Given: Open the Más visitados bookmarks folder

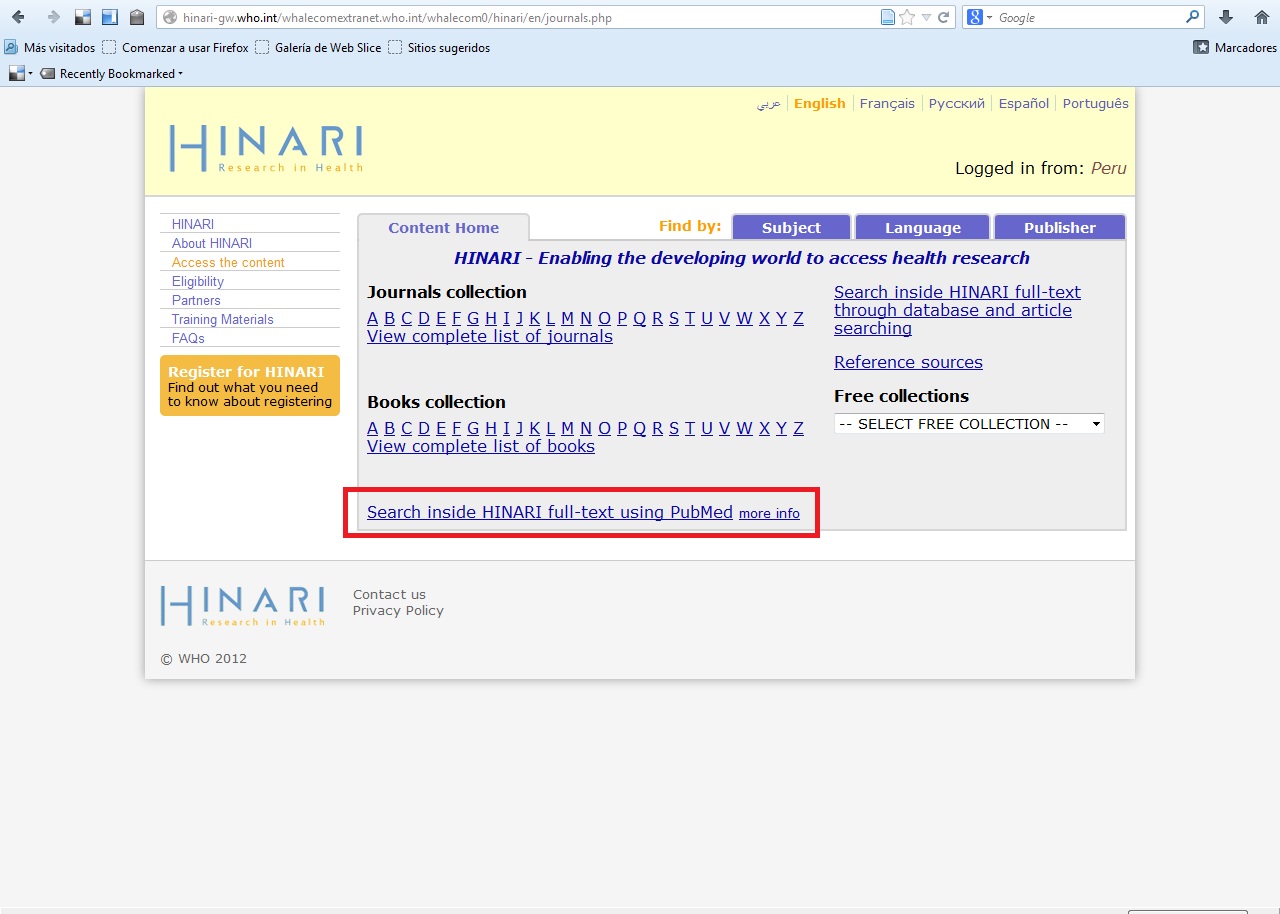Looking at the screenshot, I should point(56,47).
